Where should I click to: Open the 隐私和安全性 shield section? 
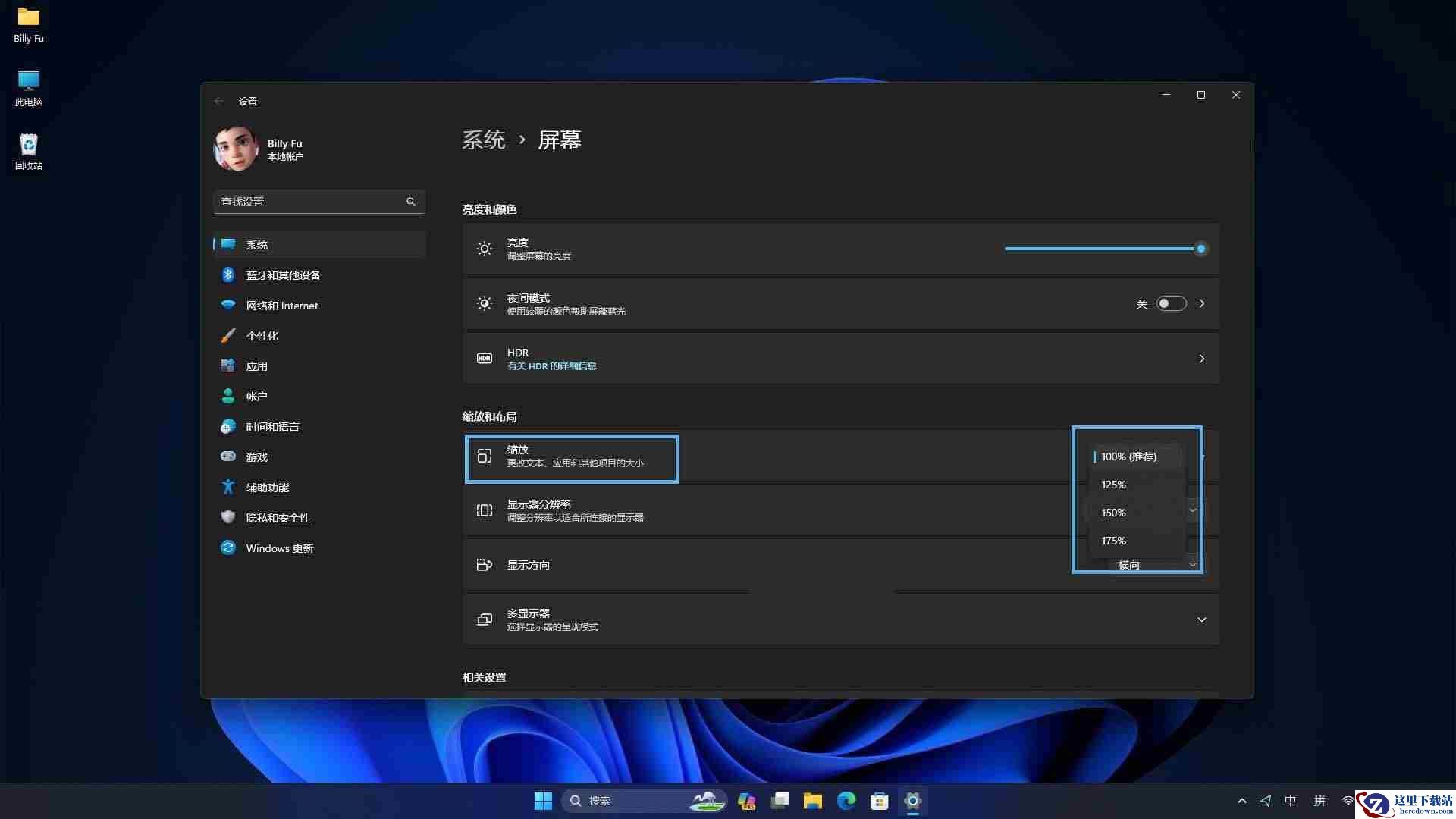(x=319, y=518)
